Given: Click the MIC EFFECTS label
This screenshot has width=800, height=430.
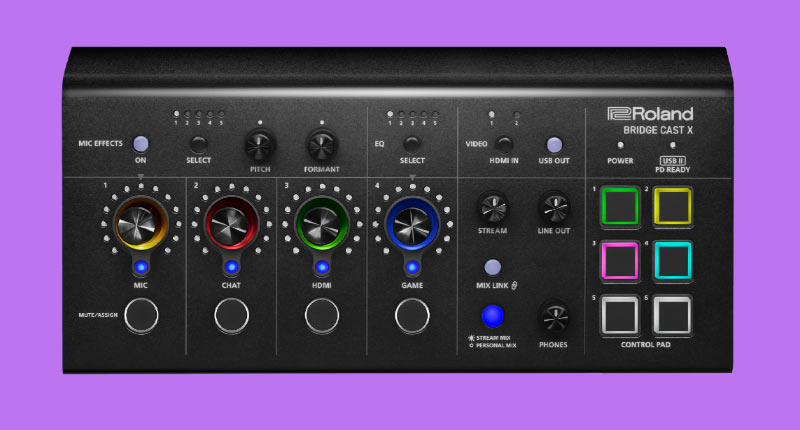Looking at the screenshot, I should 101,143.
